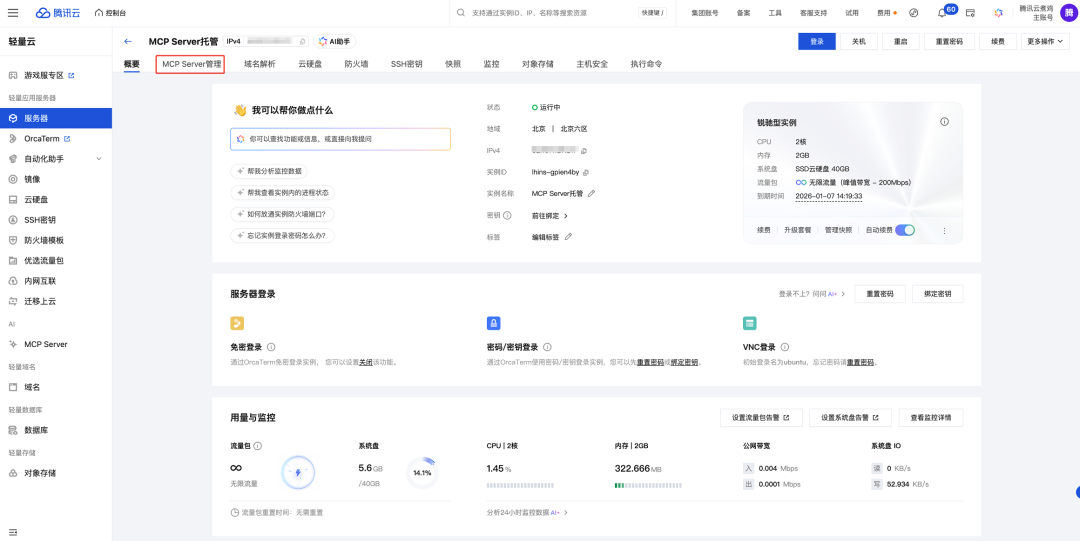Open the 云硬盘 tab

(x=310, y=64)
